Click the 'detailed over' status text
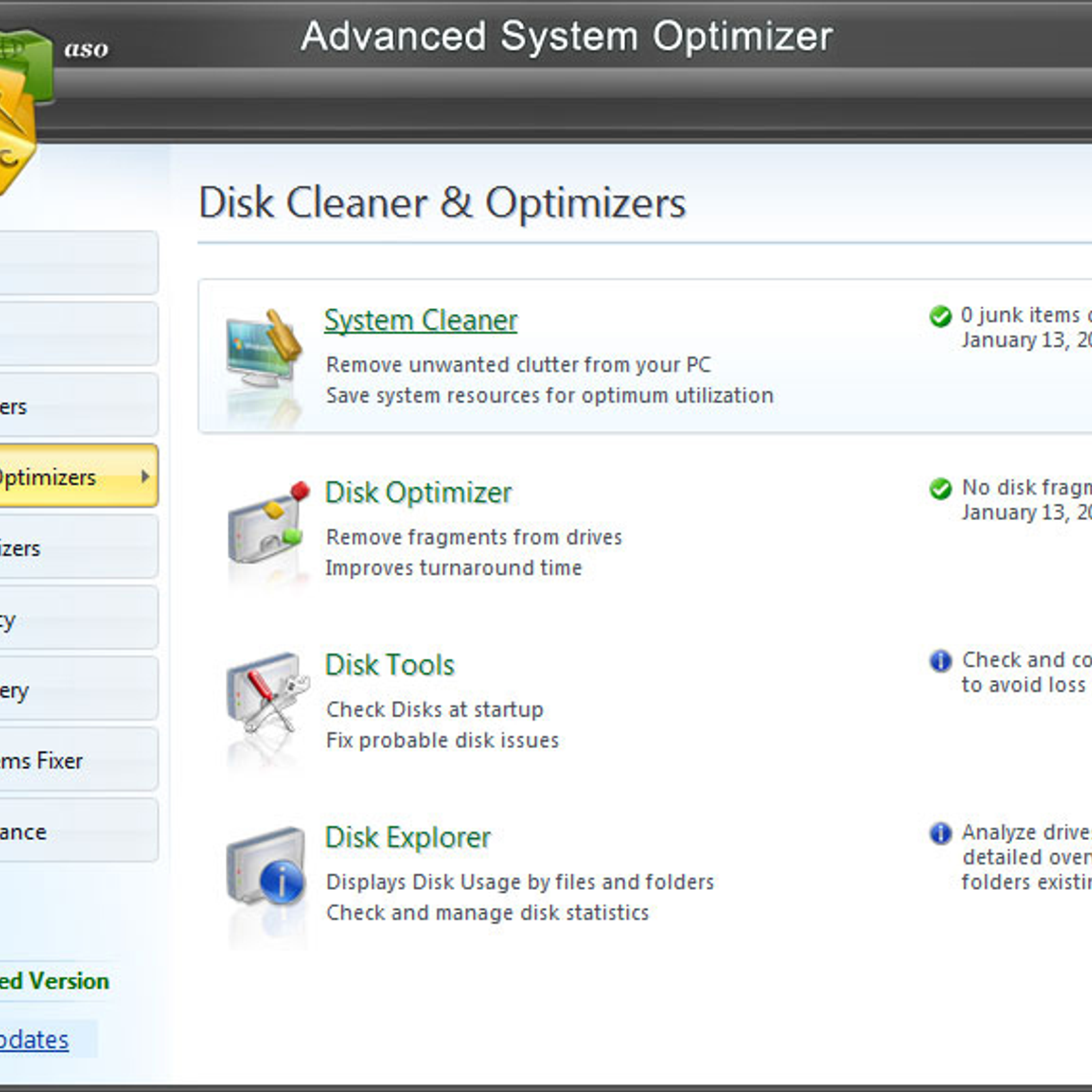The image size is (1092, 1092). (x=1027, y=857)
